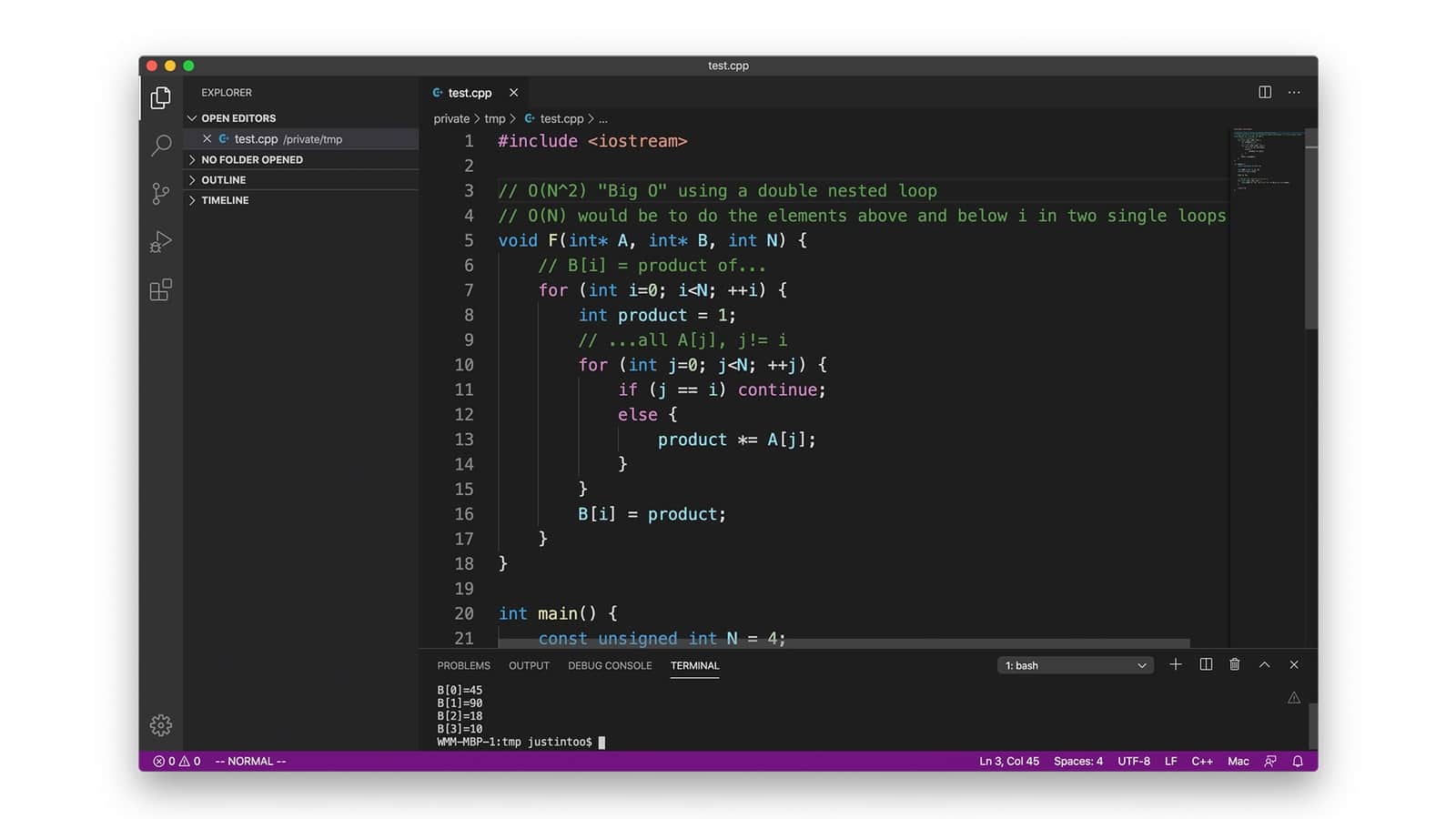1456x819 pixels.
Task: Open the Extensions view
Action: (160, 290)
